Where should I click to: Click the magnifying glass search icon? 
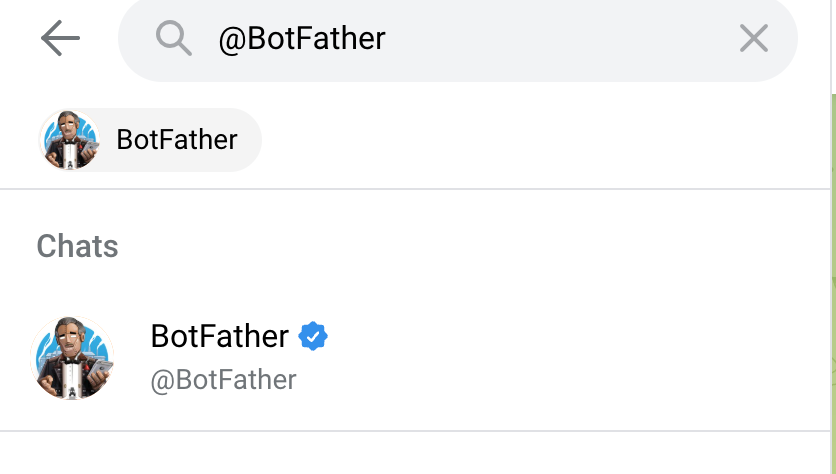click(x=174, y=39)
